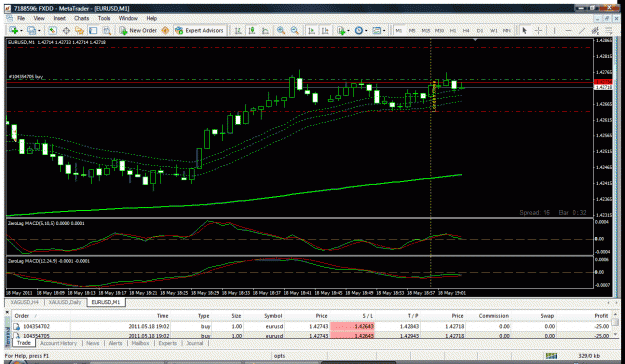Viewport: 625px width, 364px height.
Task: Switch to the XAGUSD,H4 chart tab
Action: tap(26, 302)
